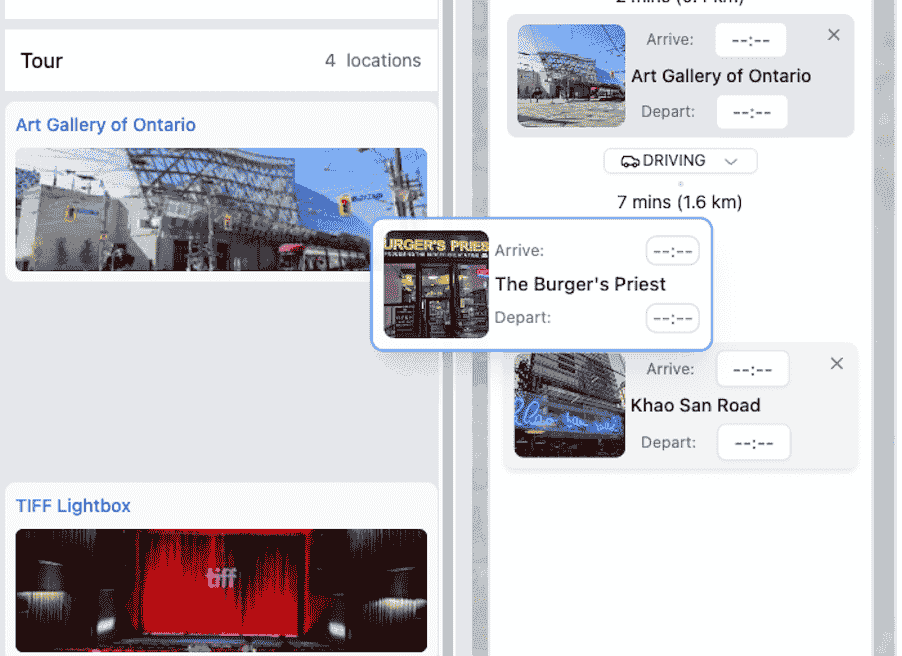Click 'Art Gallery of Ontario' itinerary title
This screenshot has width=902, height=656.
[x=721, y=76]
